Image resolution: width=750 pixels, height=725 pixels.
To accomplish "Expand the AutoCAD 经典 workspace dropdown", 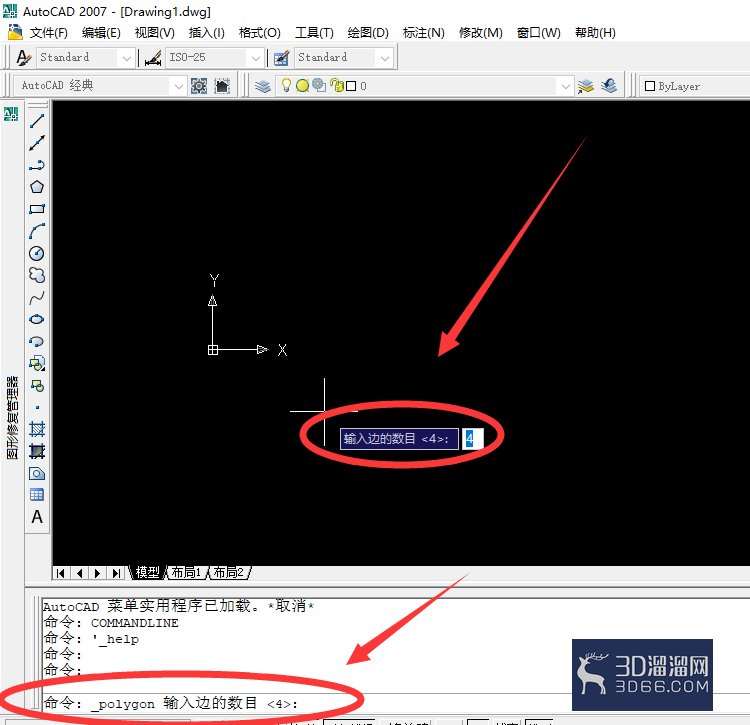I will [178, 87].
